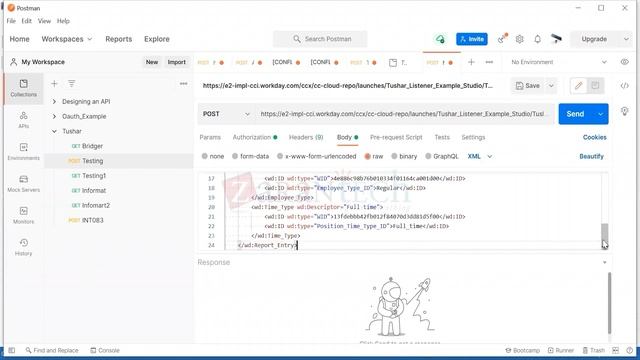Expand the Oauth_Example collection
The width and height of the screenshot is (640, 360).
click(x=54, y=116)
